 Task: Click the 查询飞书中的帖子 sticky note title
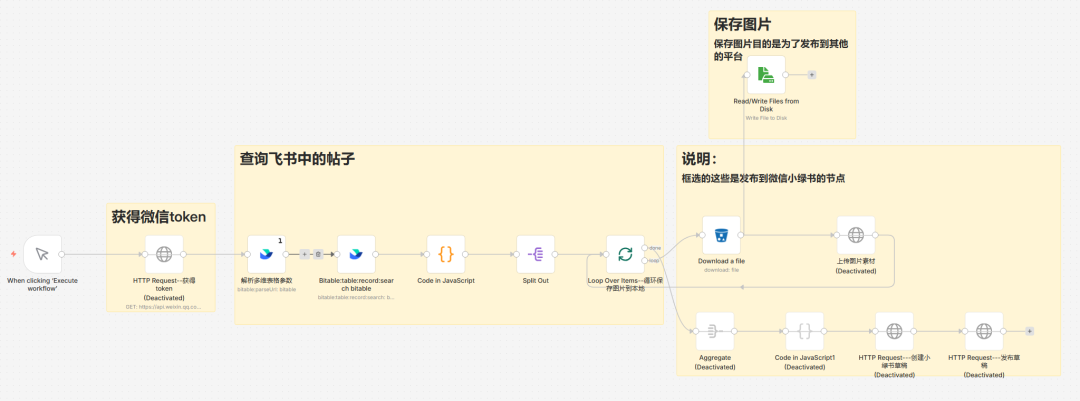coord(297,158)
